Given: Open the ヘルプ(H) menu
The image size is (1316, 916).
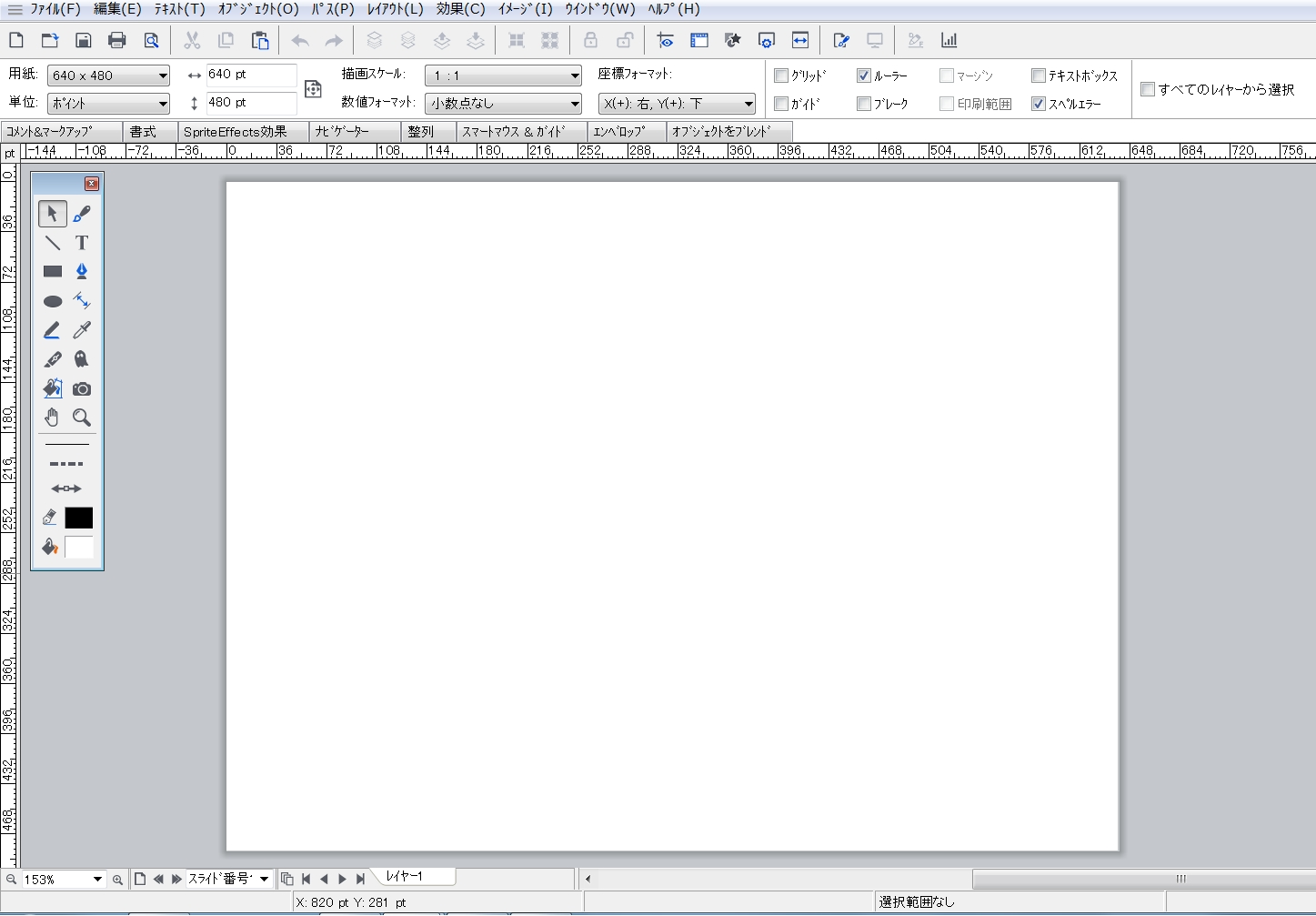Looking at the screenshot, I should tap(674, 9).
